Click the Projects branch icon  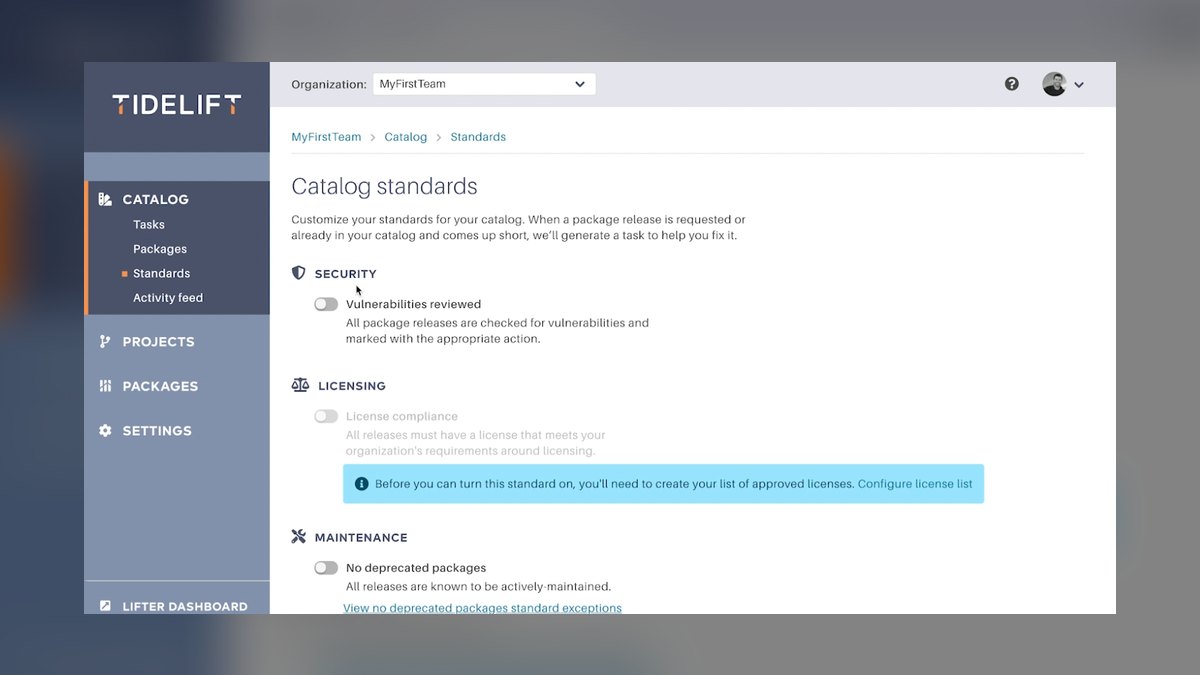105,341
